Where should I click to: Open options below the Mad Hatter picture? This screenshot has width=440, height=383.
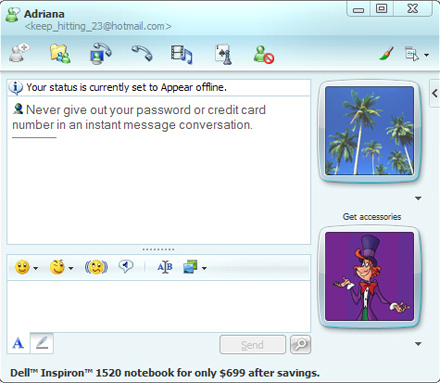418,344
